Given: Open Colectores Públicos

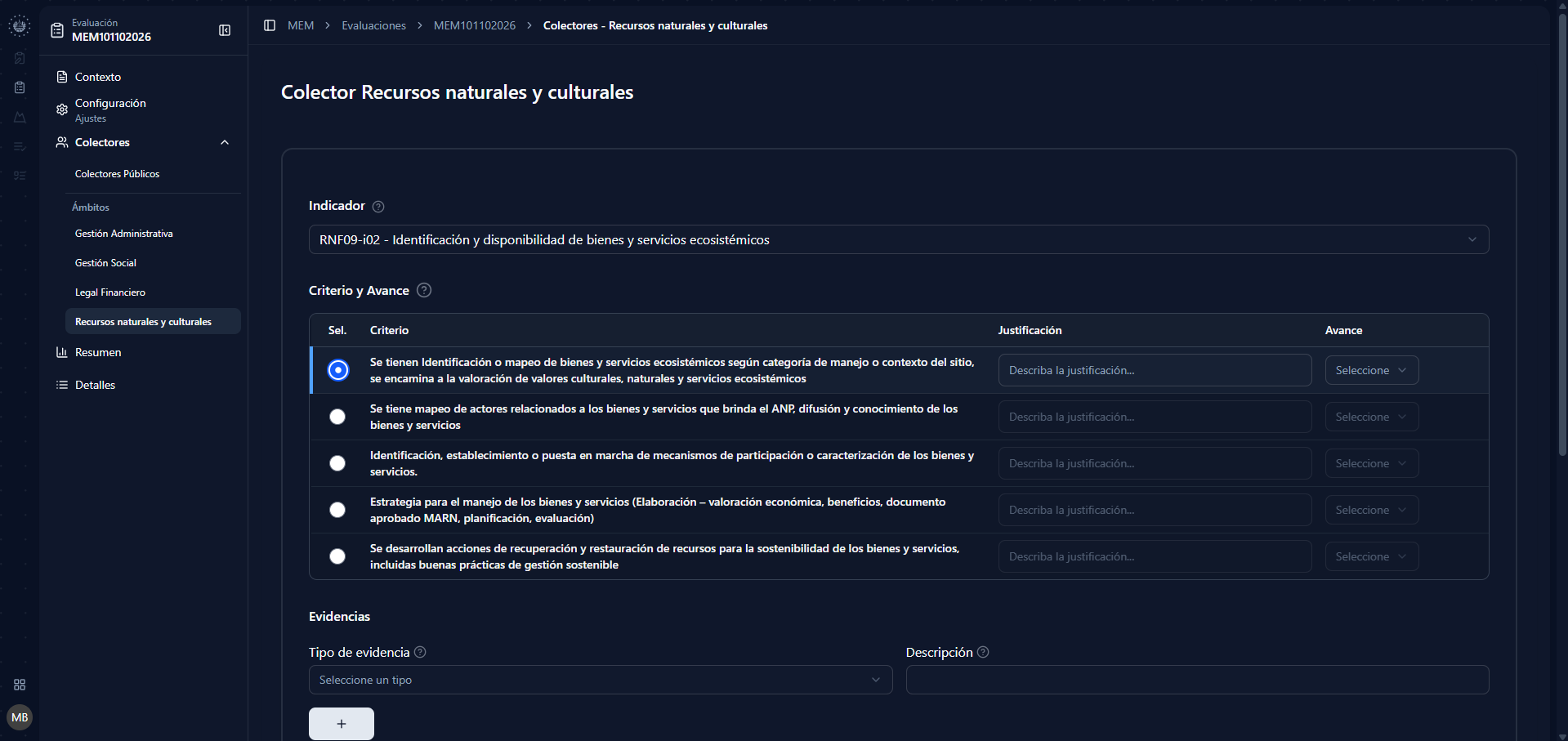Looking at the screenshot, I should (118, 174).
